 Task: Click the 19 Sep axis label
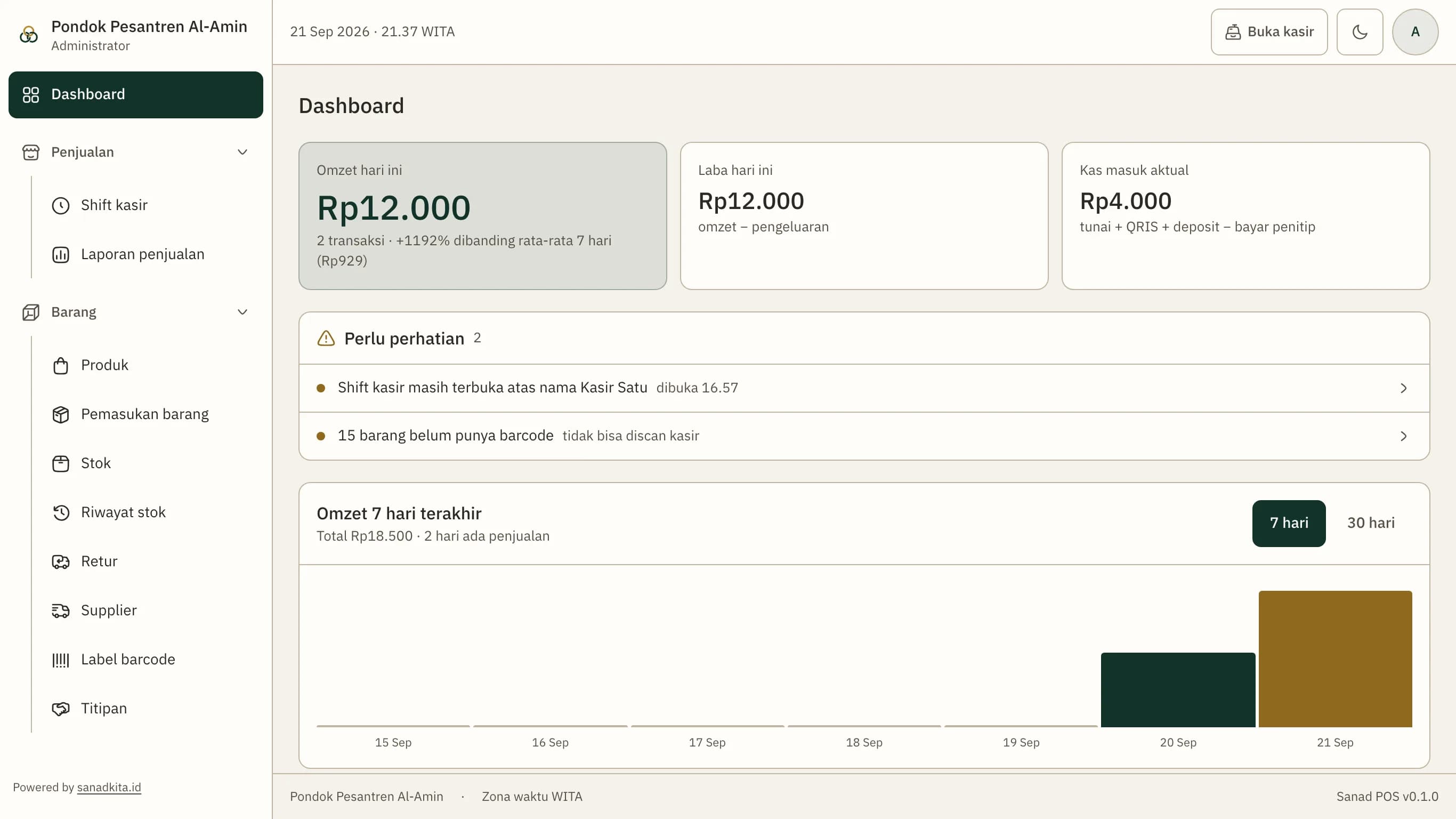(x=1021, y=743)
